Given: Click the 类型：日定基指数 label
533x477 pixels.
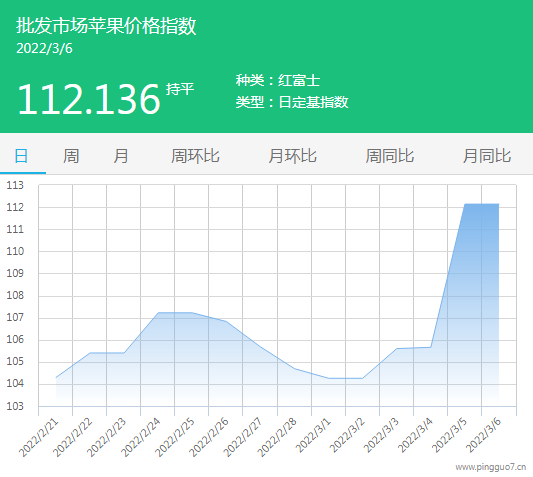Looking at the screenshot, I should coord(292,102).
